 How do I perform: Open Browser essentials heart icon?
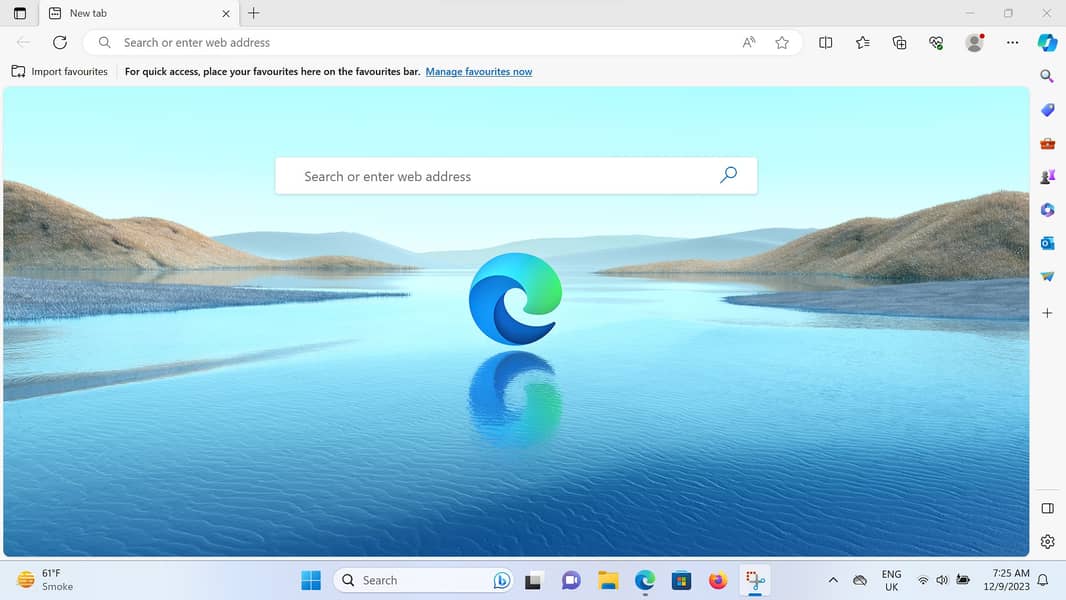(x=936, y=43)
